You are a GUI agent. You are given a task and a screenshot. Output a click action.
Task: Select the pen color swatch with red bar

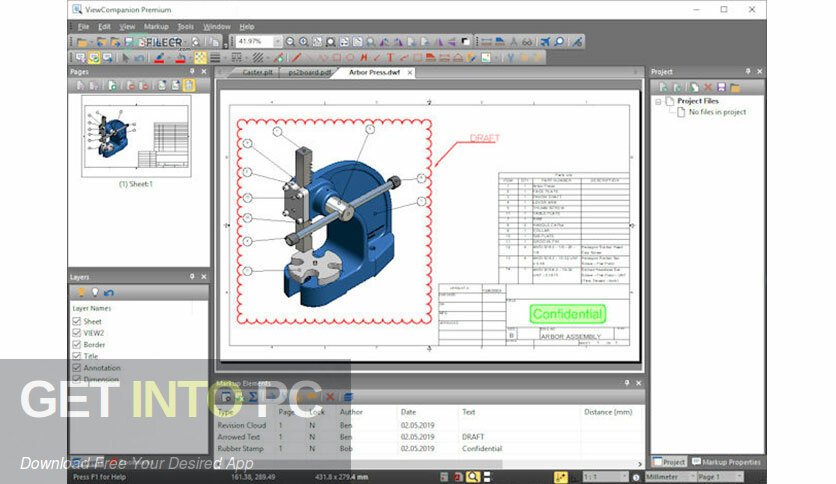tap(159, 58)
